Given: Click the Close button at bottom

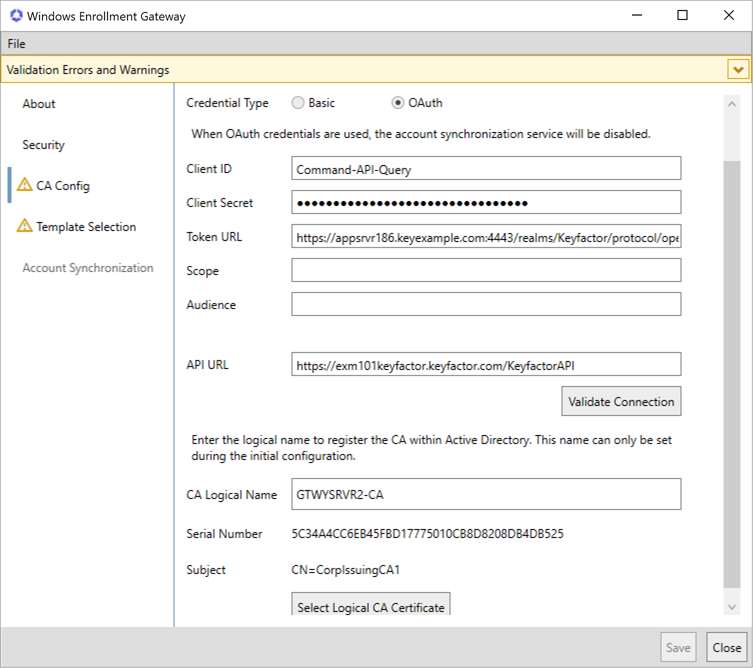Looking at the screenshot, I should (x=727, y=647).
